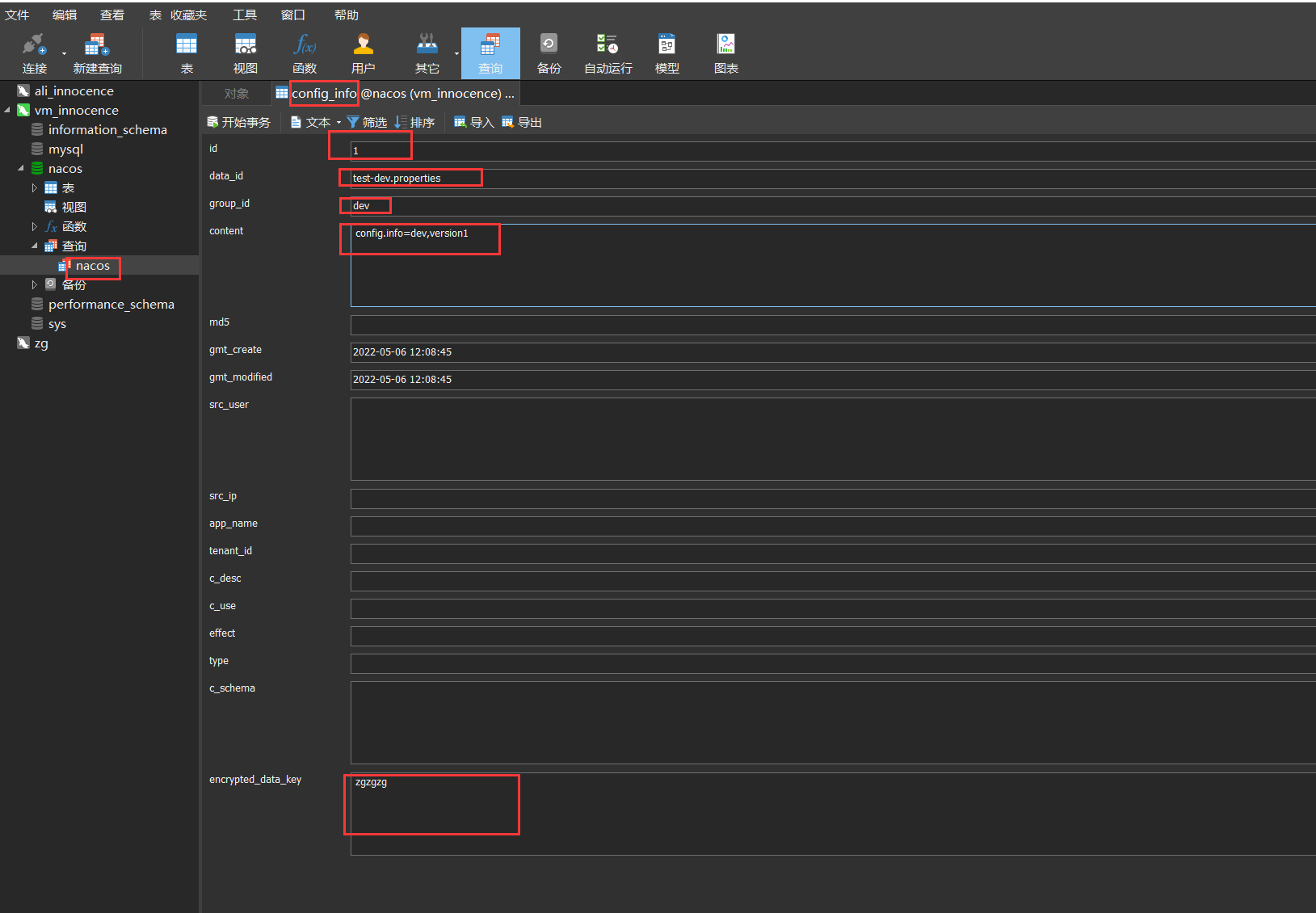
Task: Select the 视图 views tree node
Action: tap(74, 207)
